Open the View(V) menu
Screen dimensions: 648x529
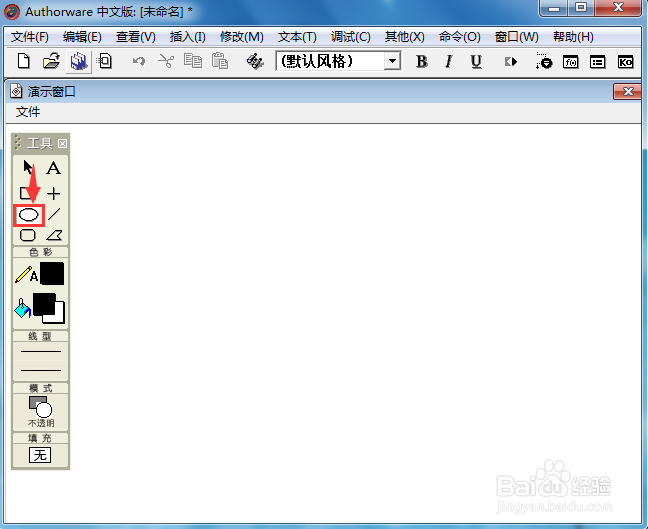(x=136, y=37)
